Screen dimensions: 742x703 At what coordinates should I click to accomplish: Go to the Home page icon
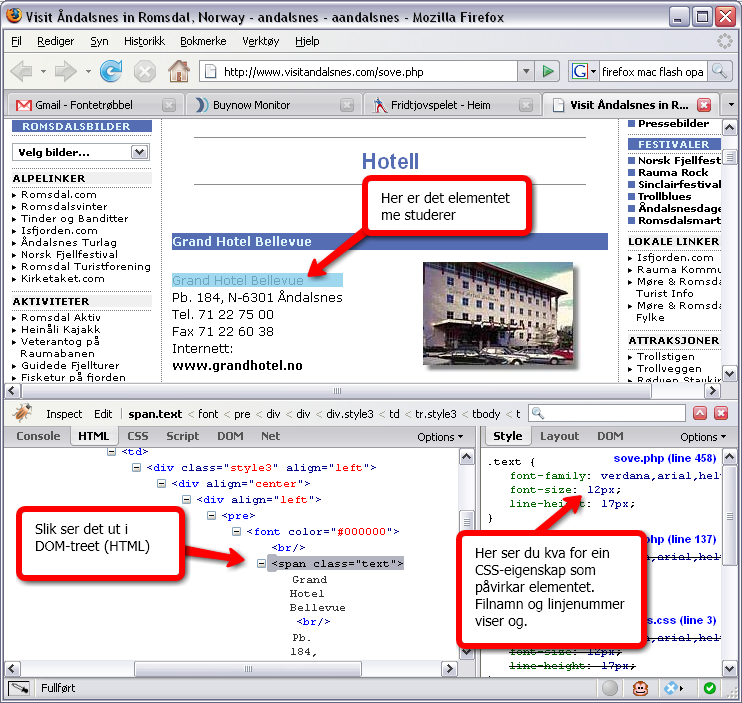179,71
